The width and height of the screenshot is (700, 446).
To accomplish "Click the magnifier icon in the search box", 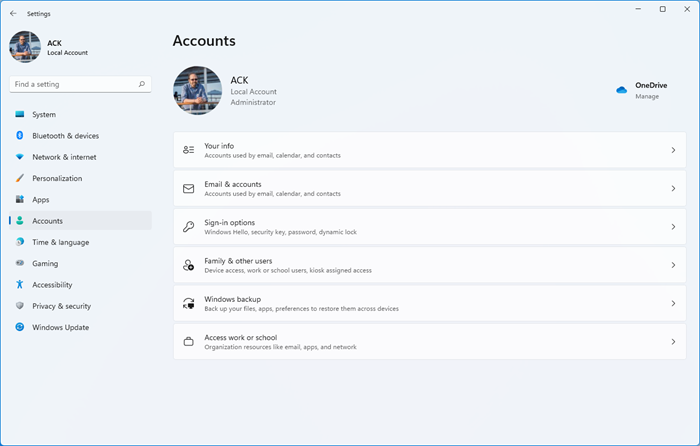I will [142, 84].
